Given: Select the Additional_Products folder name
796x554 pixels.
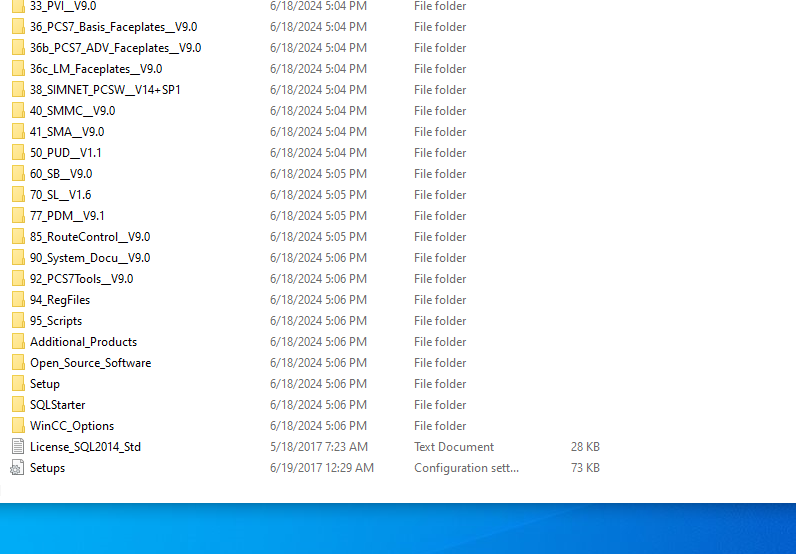Looking at the screenshot, I should [83, 342].
